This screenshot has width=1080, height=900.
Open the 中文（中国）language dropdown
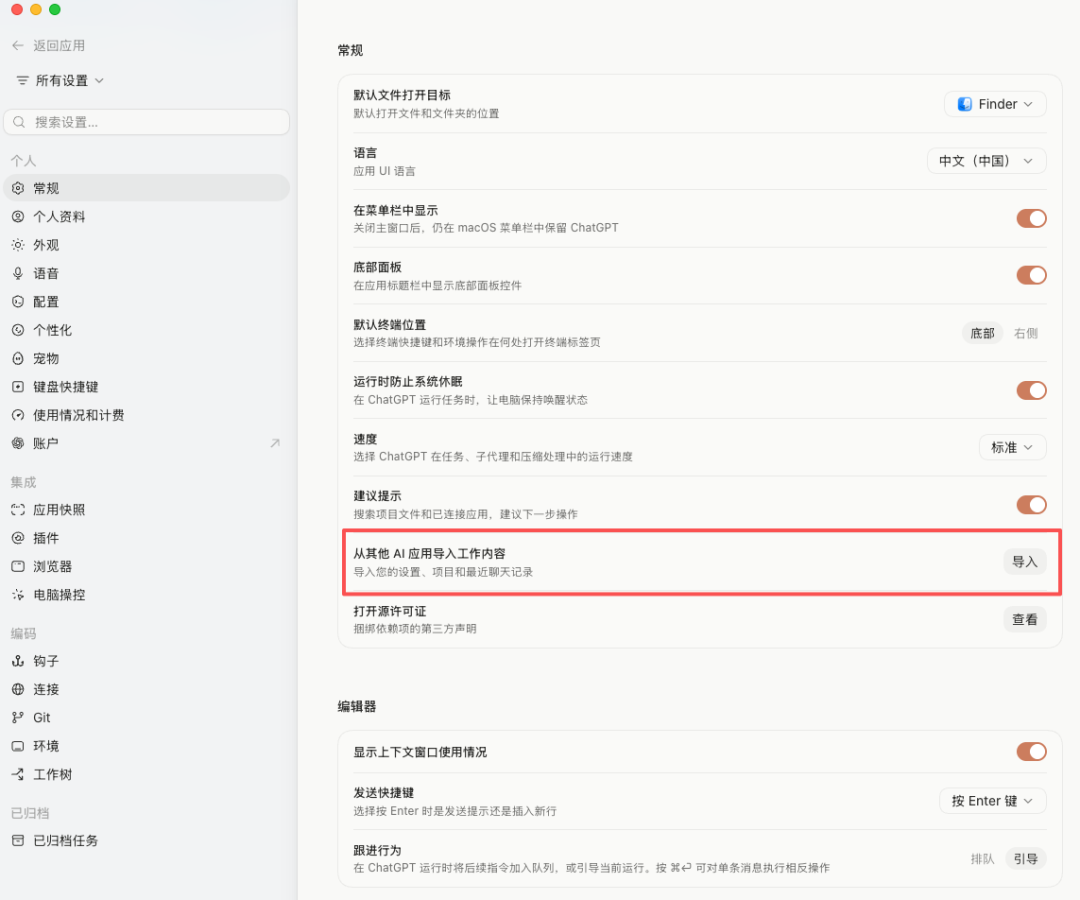[986, 161]
